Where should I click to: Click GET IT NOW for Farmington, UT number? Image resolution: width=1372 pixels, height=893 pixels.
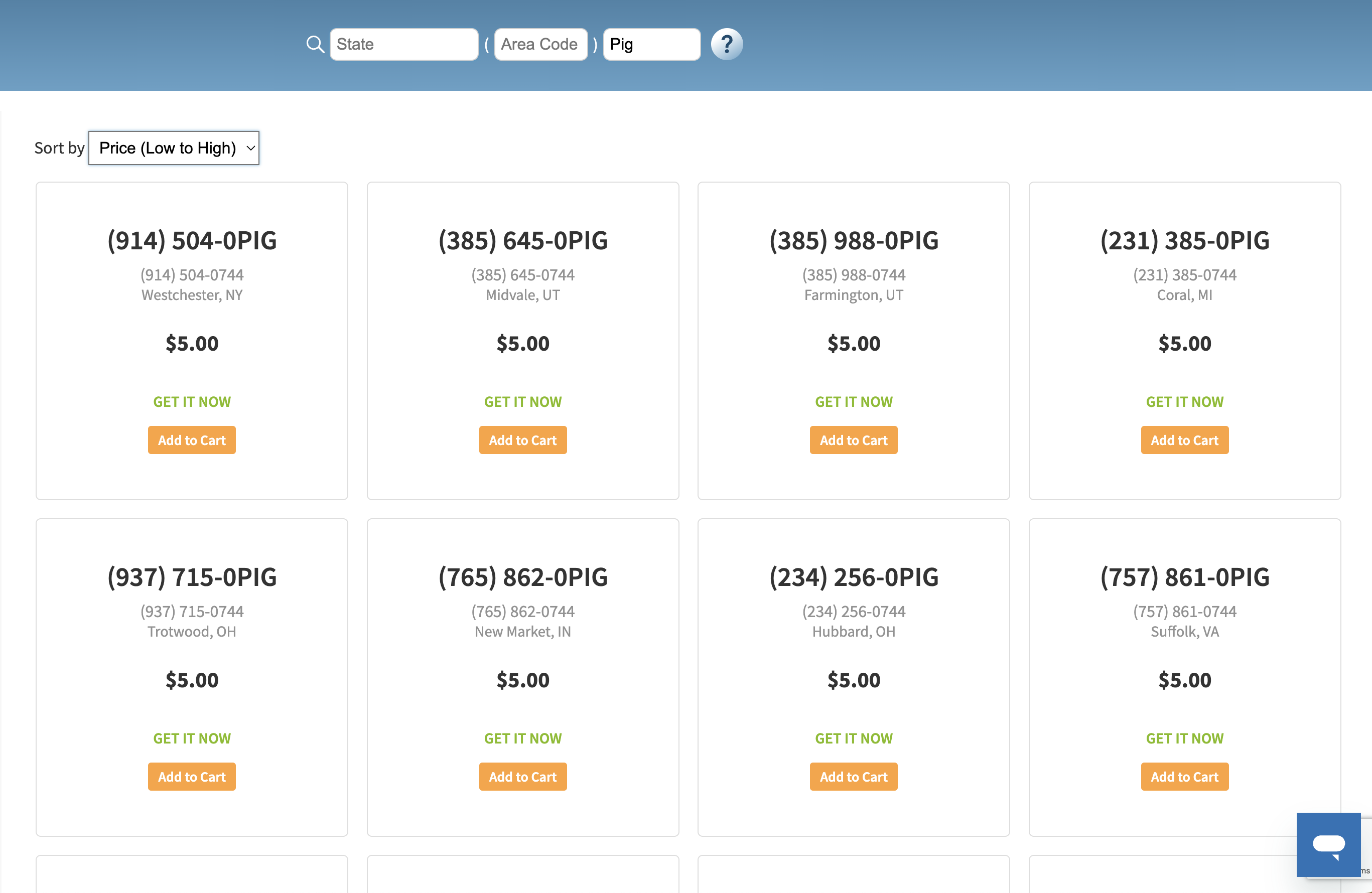[x=854, y=401]
